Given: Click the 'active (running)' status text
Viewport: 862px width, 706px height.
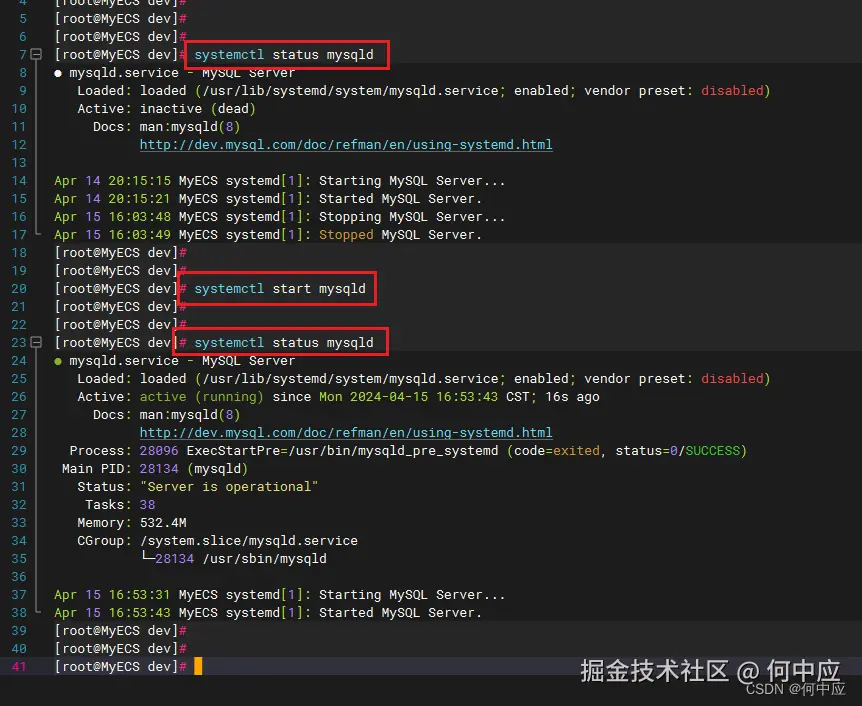Looking at the screenshot, I should [x=202, y=397].
